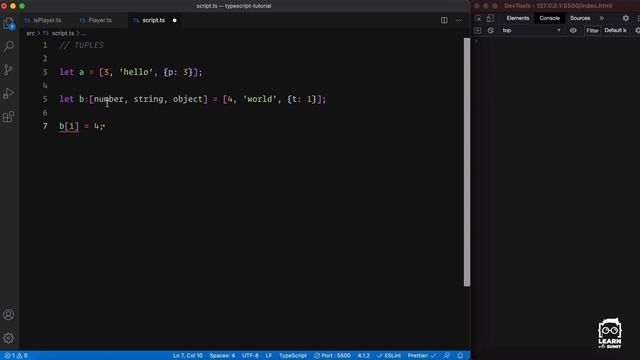Image resolution: width=640 pixels, height=360 pixels.
Task: Switch to the Player.ts tab
Action: pyautogui.click(x=96, y=20)
